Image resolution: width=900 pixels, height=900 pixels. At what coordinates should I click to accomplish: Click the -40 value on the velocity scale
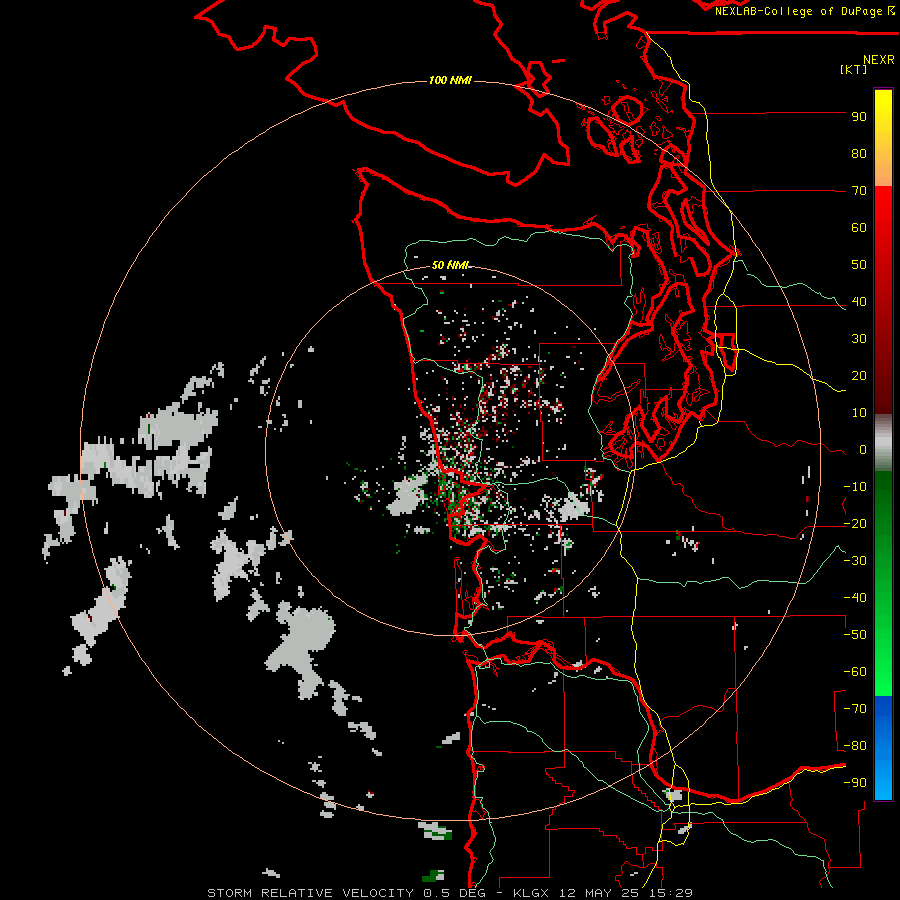(x=855, y=598)
